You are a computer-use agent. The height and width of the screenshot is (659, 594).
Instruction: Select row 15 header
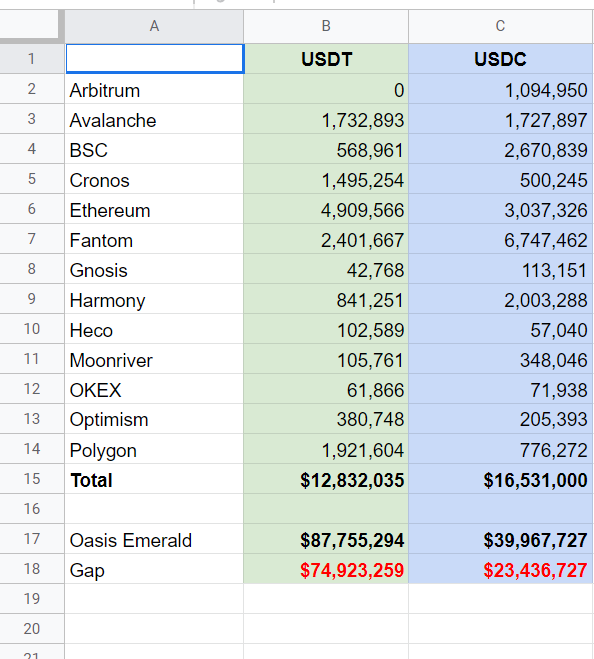pyautogui.click(x=32, y=479)
